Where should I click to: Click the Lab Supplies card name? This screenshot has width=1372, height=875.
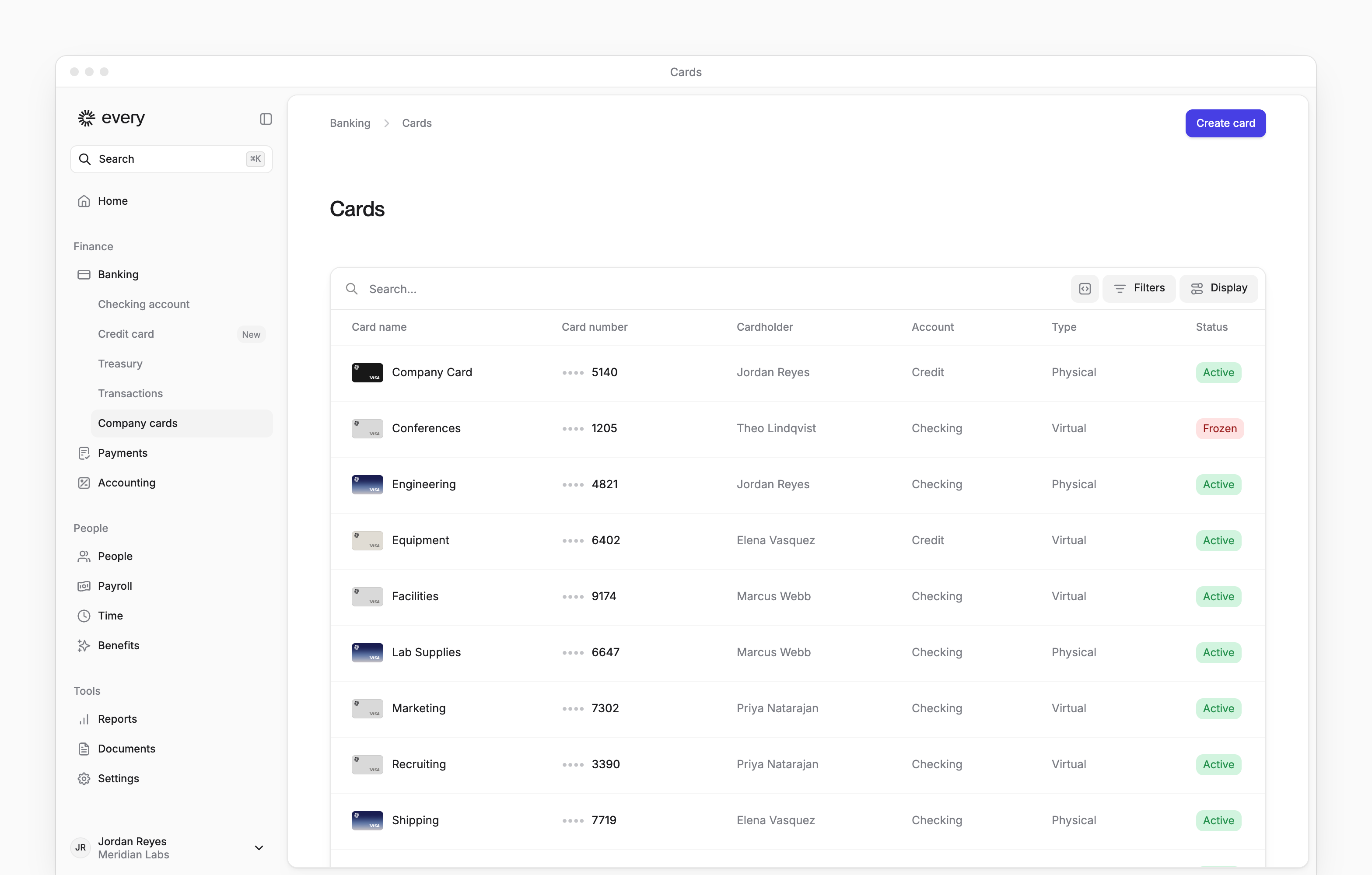click(x=426, y=652)
